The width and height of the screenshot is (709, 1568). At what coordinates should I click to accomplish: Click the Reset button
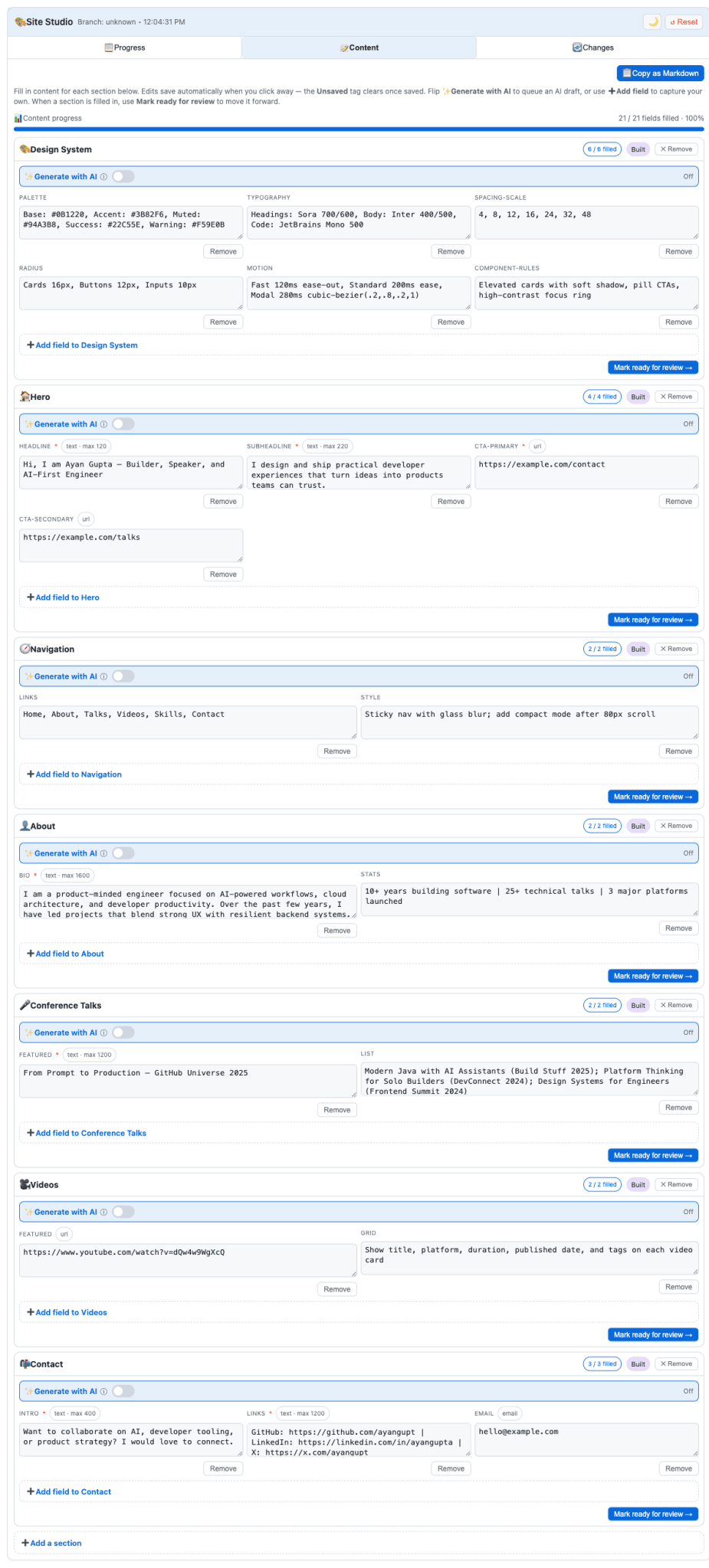click(x=684, y=22)
